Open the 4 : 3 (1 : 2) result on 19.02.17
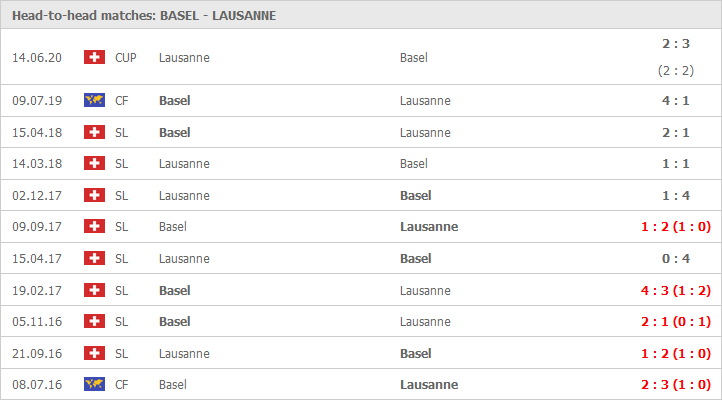722x400 pixels. pyautogui.click(x=675, y=290)
